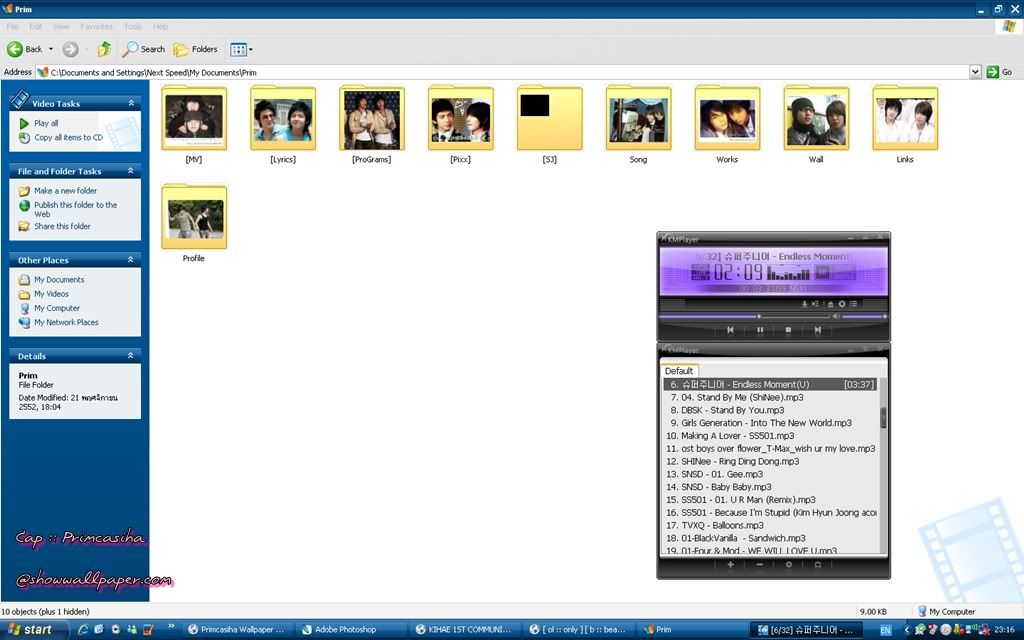Select the [MV] folder
The width and height of the screenshot is (1024, 640).
pos(194,124)
